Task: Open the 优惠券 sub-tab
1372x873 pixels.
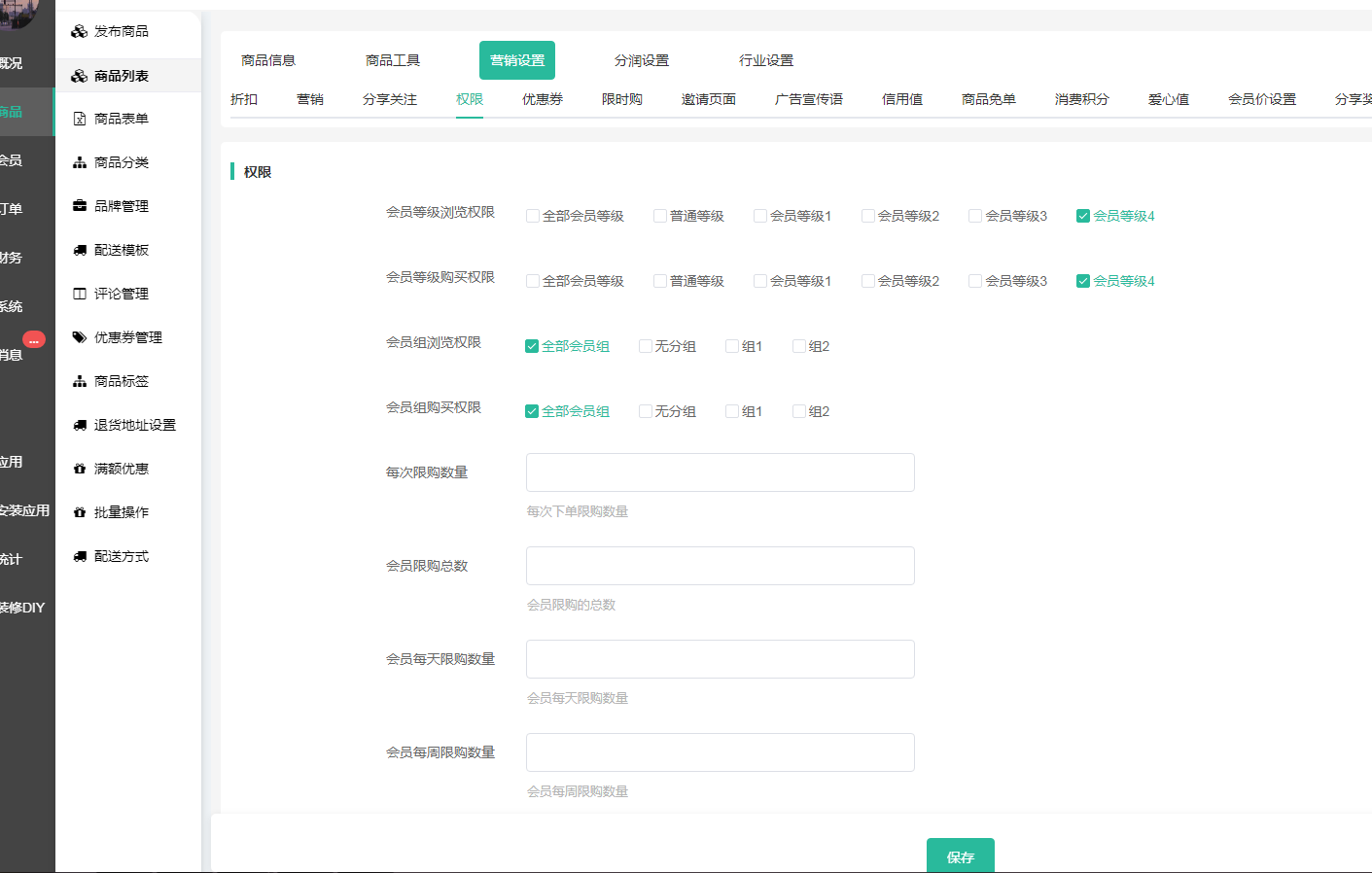Action: pos(543,99)
